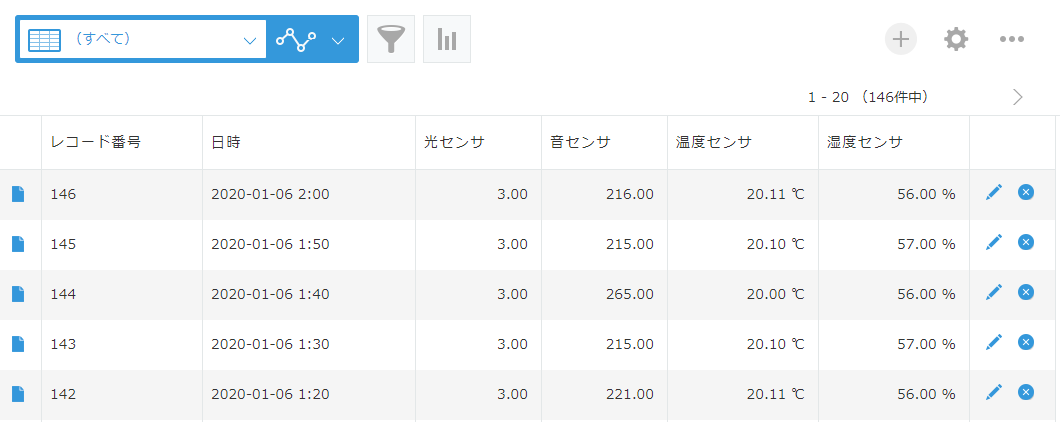Viewport: 1060px width, 422px height.
Task: Open the three-dot options menu
Action: (x=1012, y=39)
